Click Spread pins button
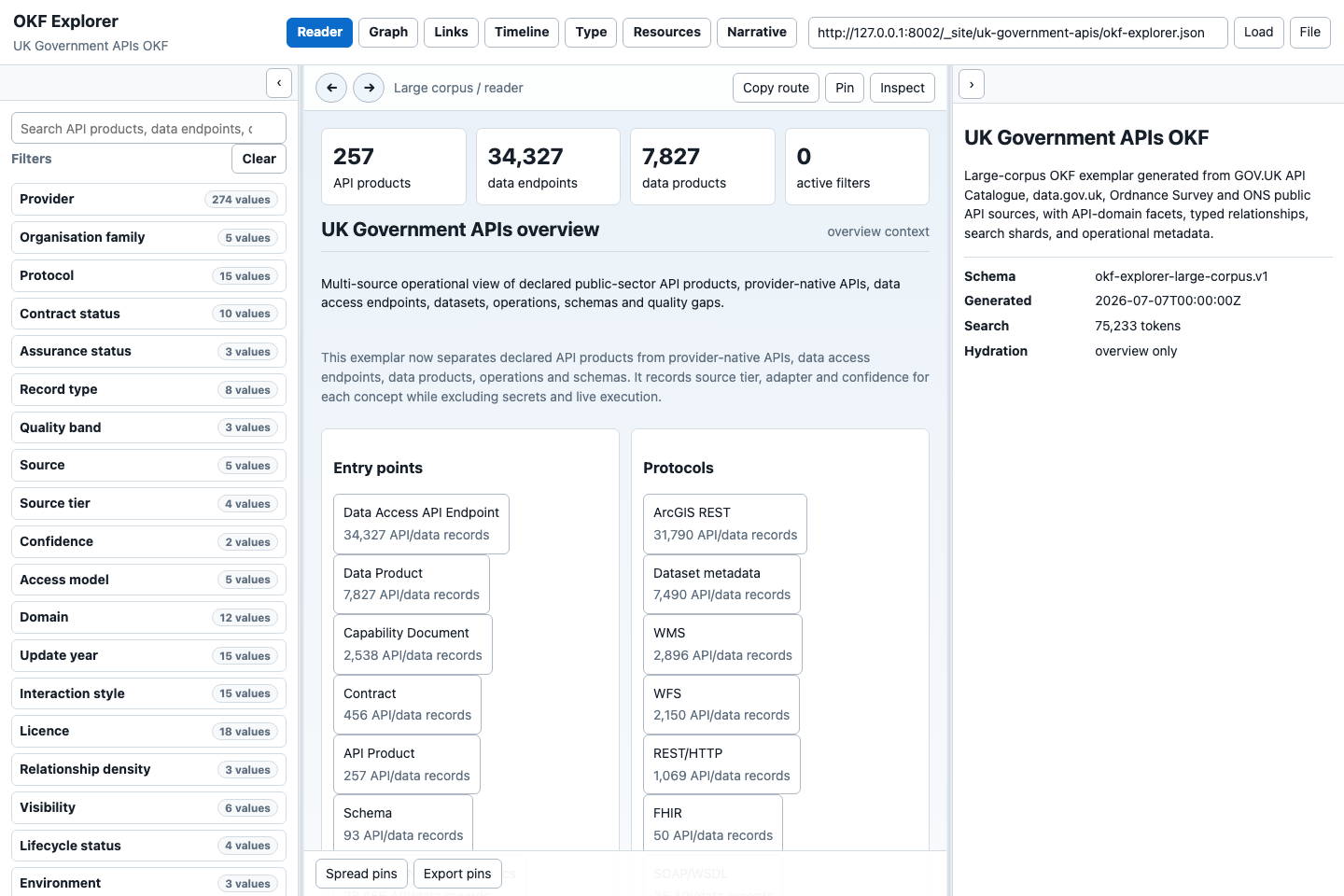This screenshot has height=896, width=1344. tap(361, 874)
